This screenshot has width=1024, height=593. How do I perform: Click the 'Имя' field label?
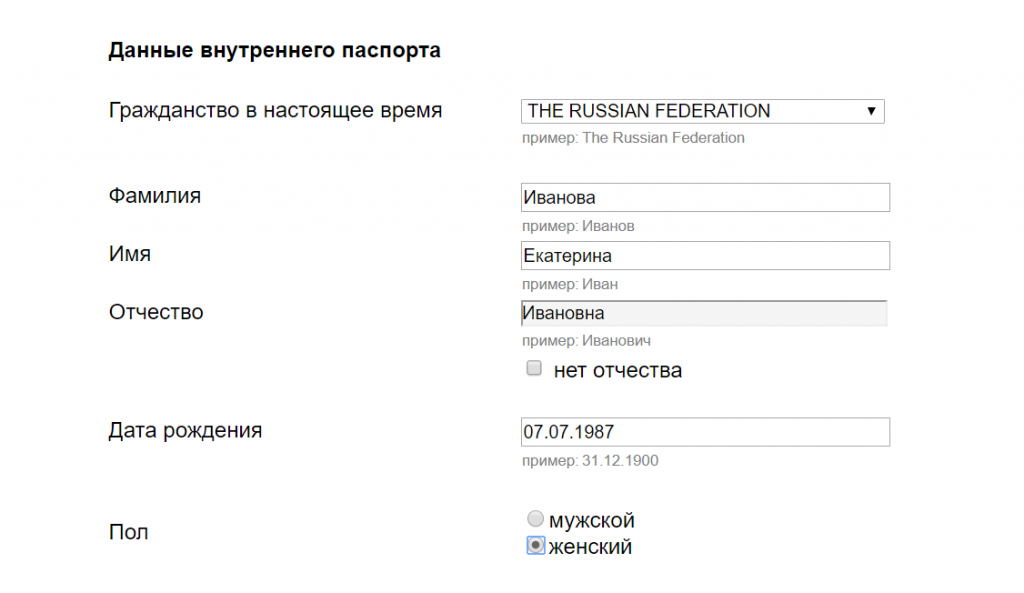(x=130, y=254)
